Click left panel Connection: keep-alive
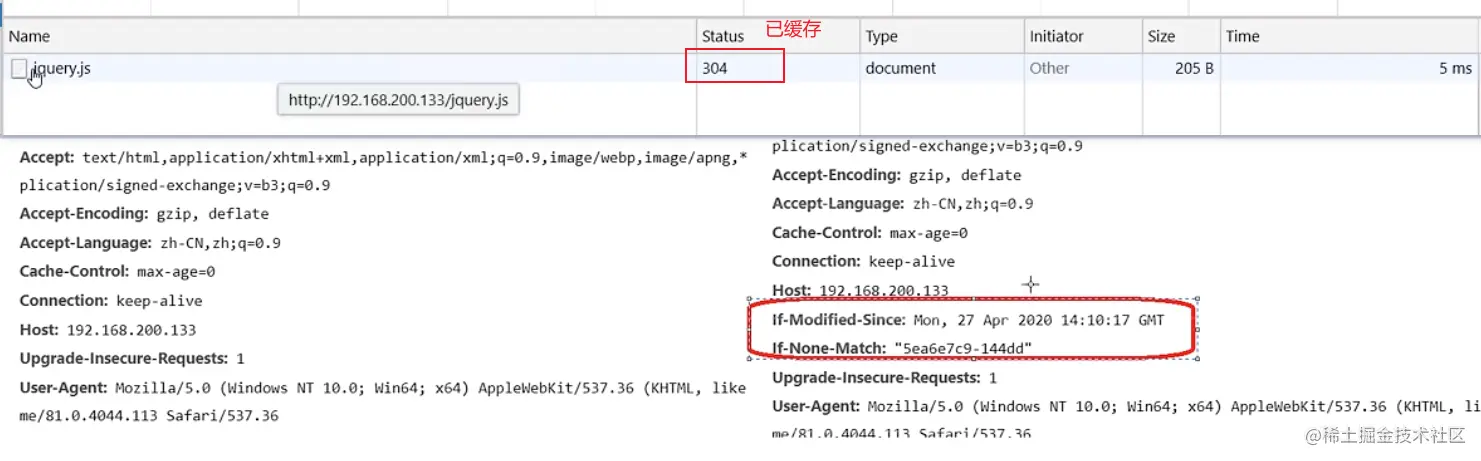This screenshot has height=461, width=1481. coord(111,300)
